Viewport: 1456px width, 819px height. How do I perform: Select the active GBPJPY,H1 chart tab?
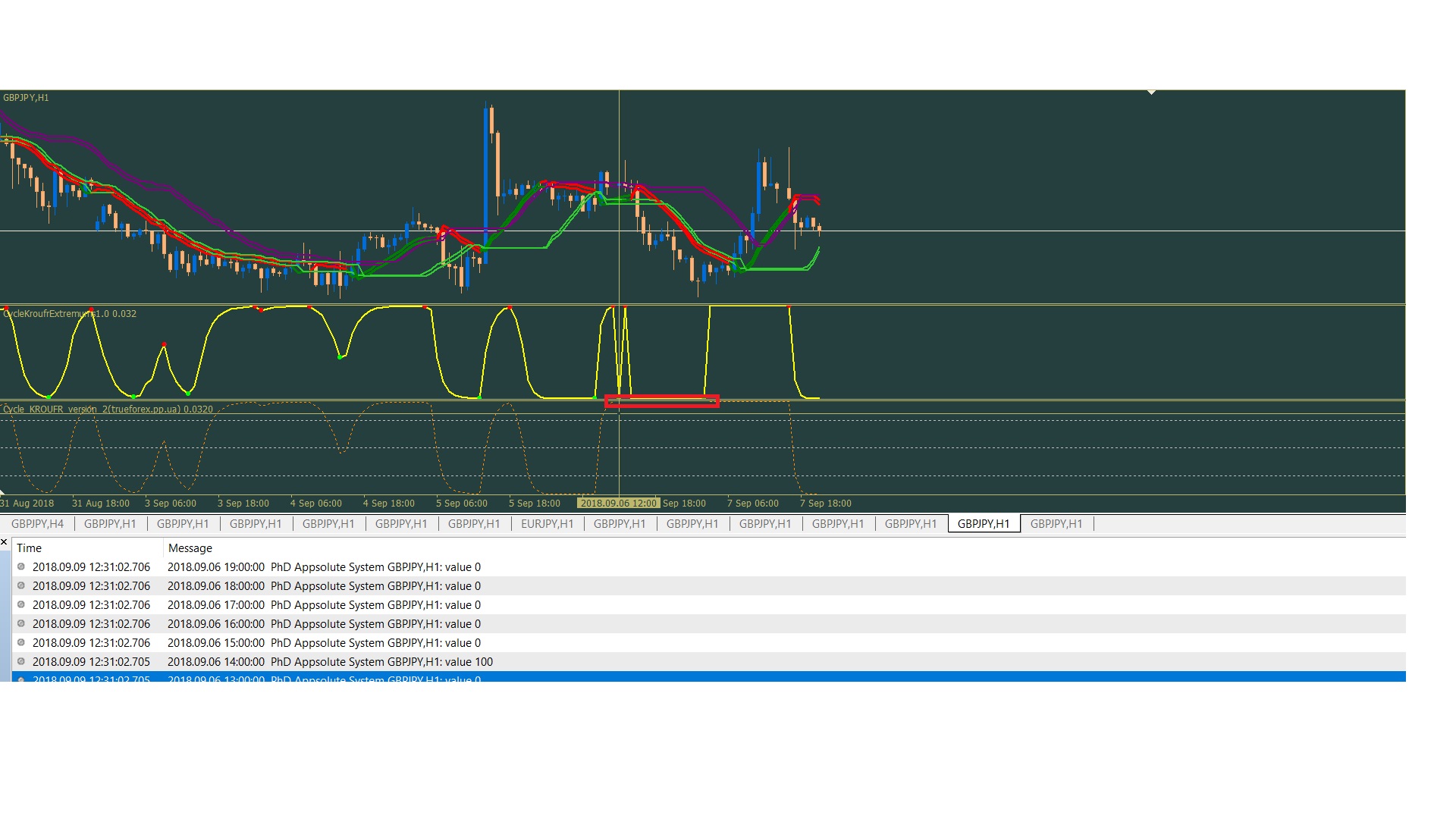coord(984,524)
